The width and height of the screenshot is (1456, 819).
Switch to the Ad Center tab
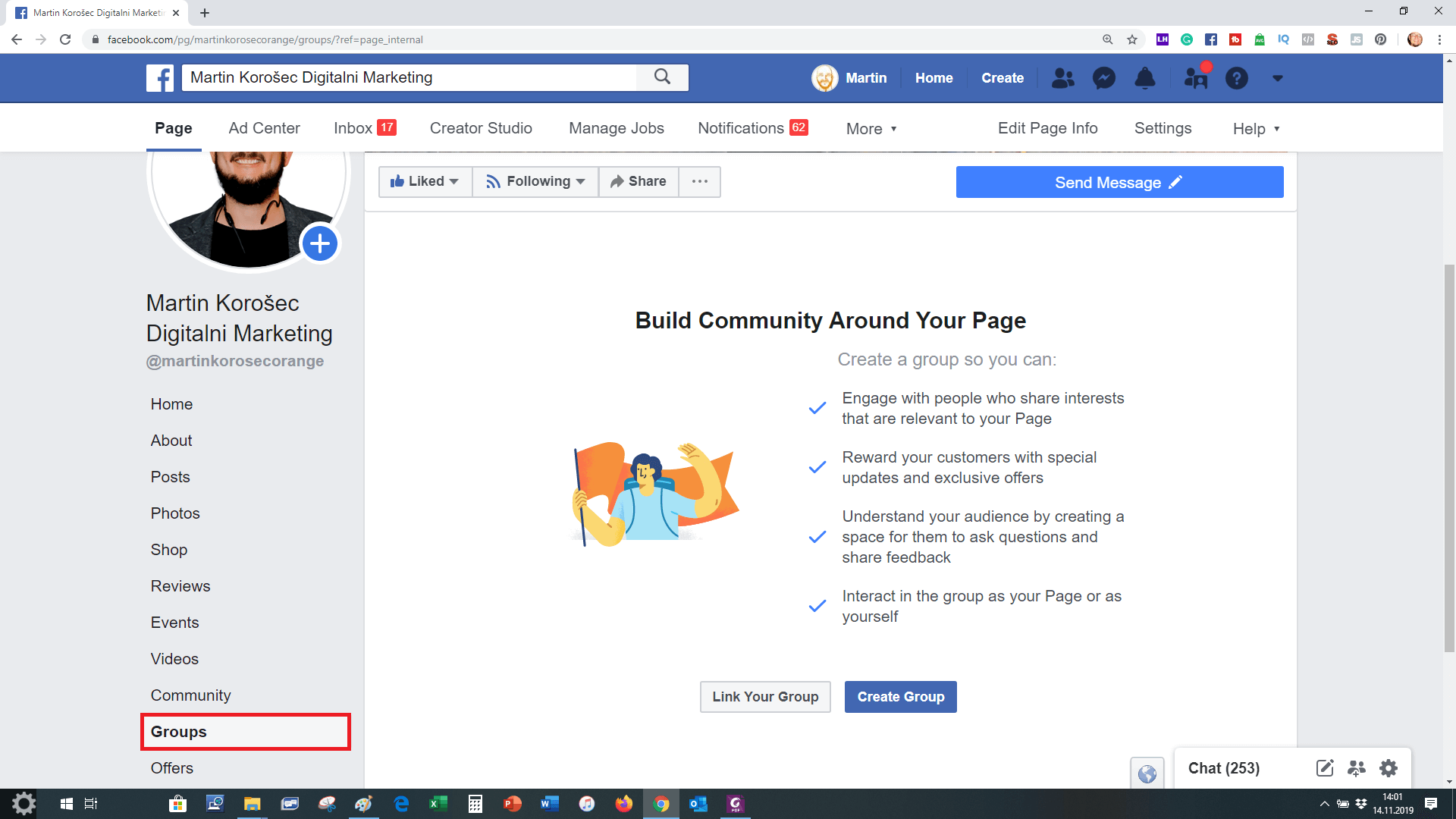coord(264,128)
